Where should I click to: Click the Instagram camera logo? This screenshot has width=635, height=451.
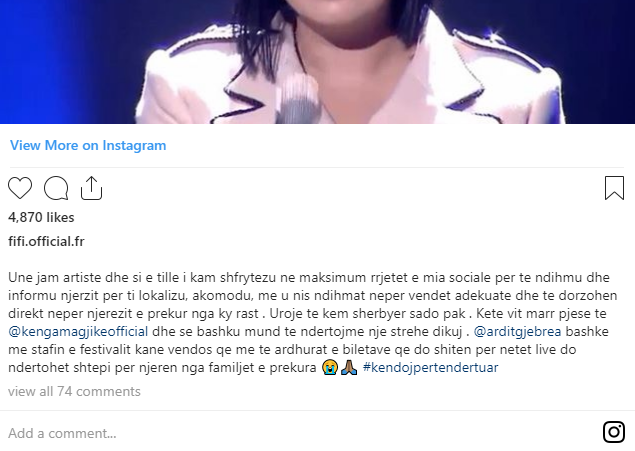tap(614, 432)
